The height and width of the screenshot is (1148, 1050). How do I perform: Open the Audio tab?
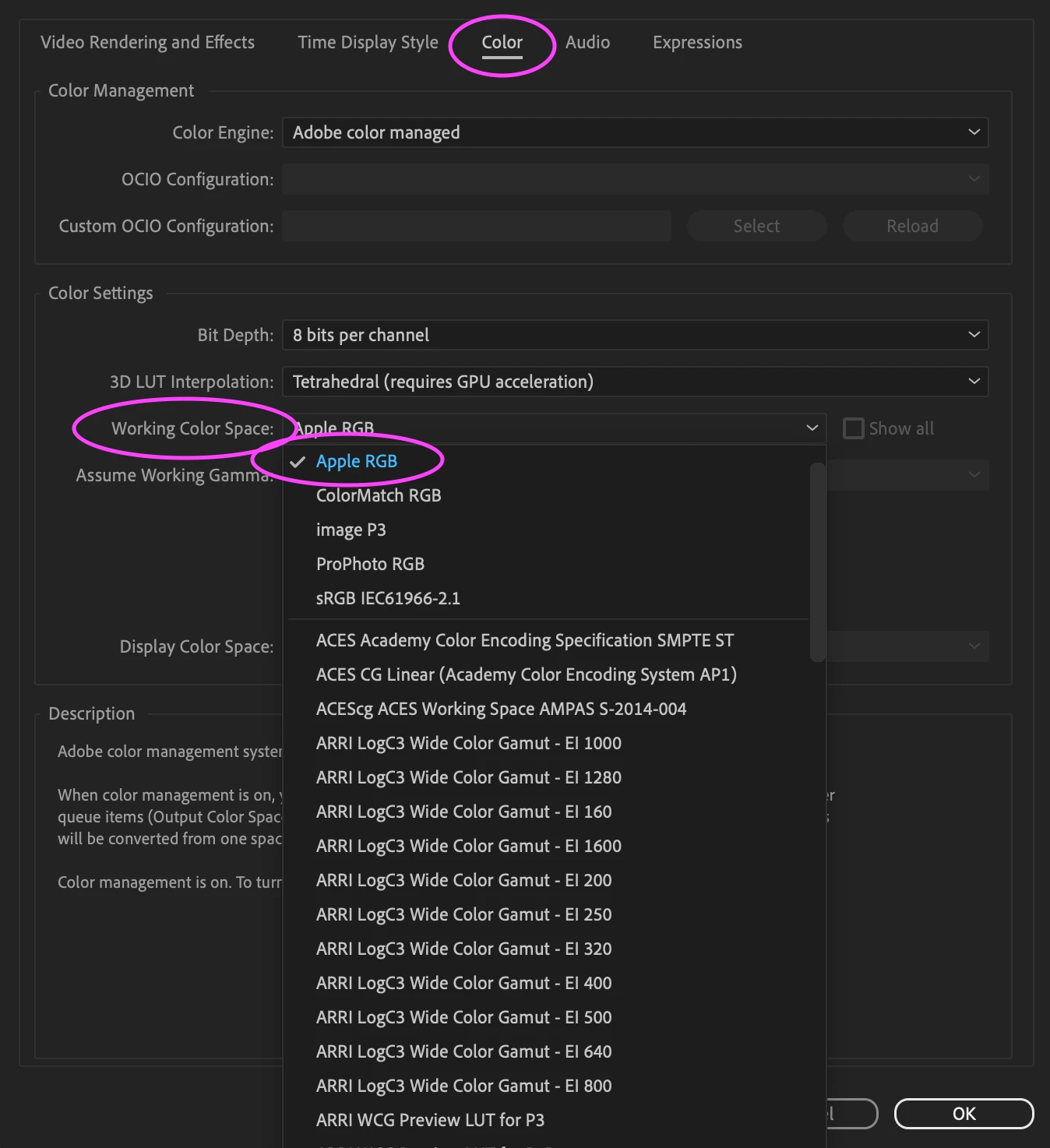[x=587, y=42]
